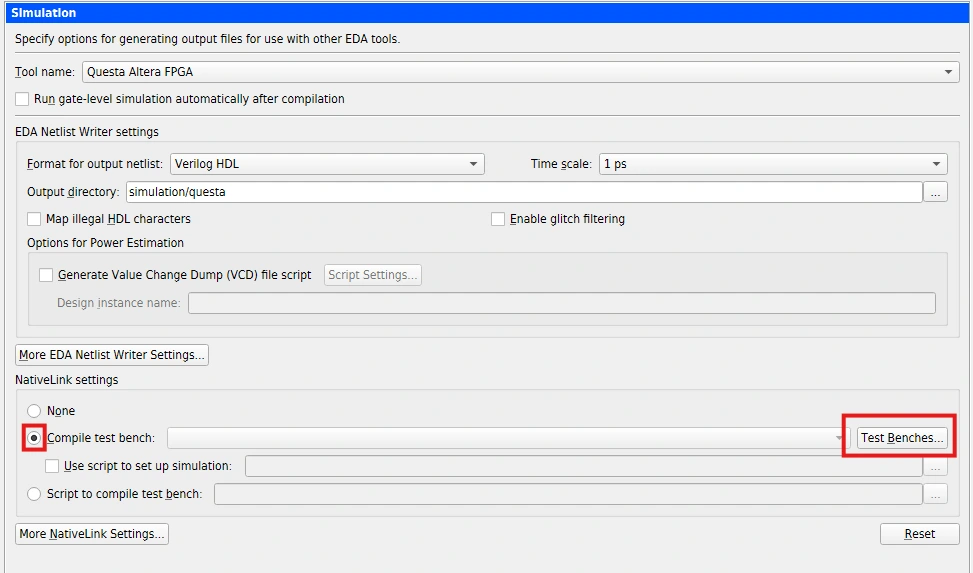Check Map illegal HDL characters
The width and height of the screenshot is (973, 573).
click(35, 219)
